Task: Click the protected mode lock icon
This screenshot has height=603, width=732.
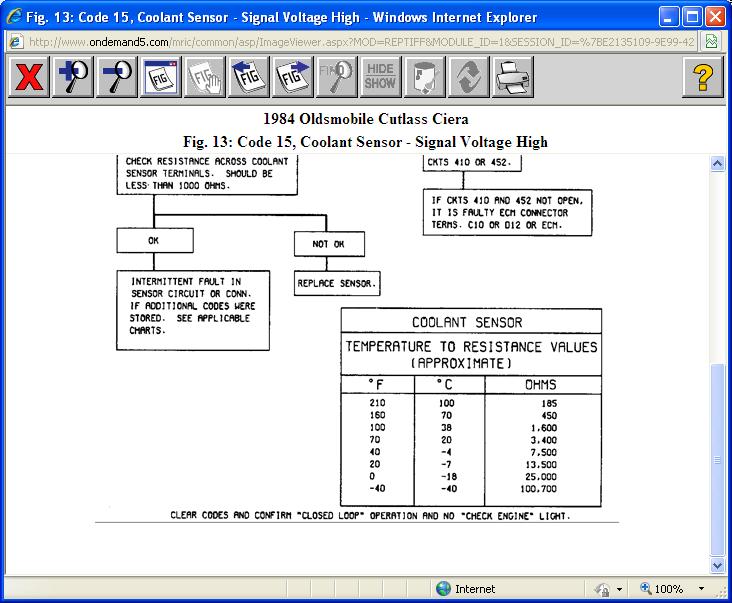Action: [602, 590]
